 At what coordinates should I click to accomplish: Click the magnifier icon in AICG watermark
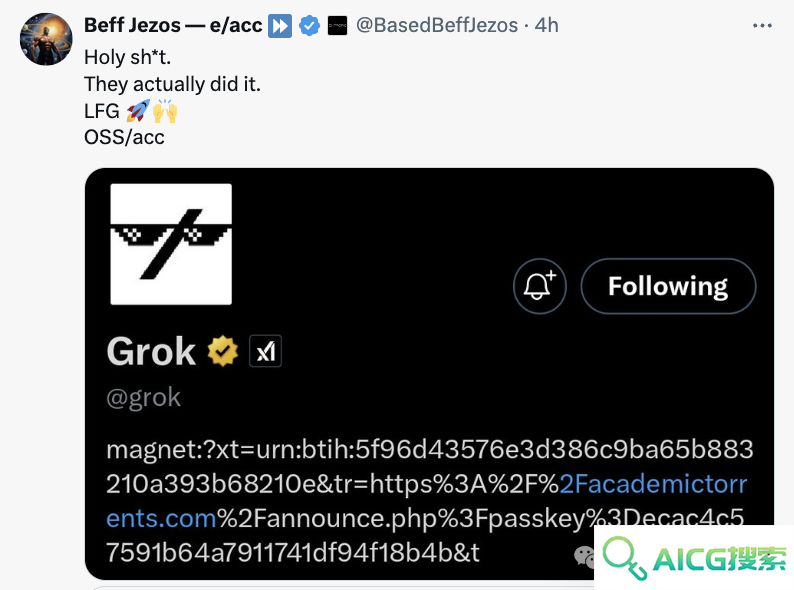[625, 558]
